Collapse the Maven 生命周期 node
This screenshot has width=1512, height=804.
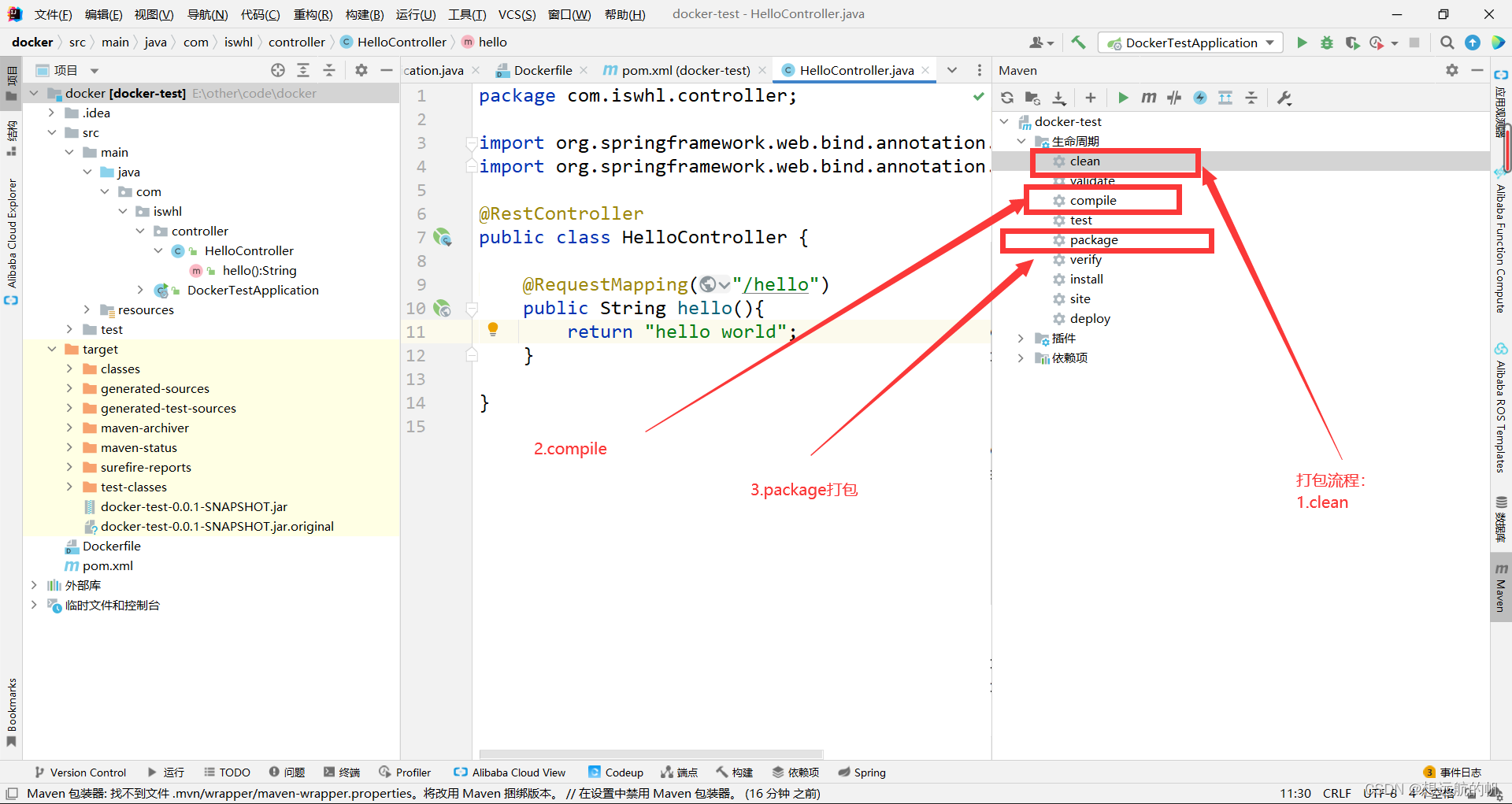click(x=1021, y=141)
